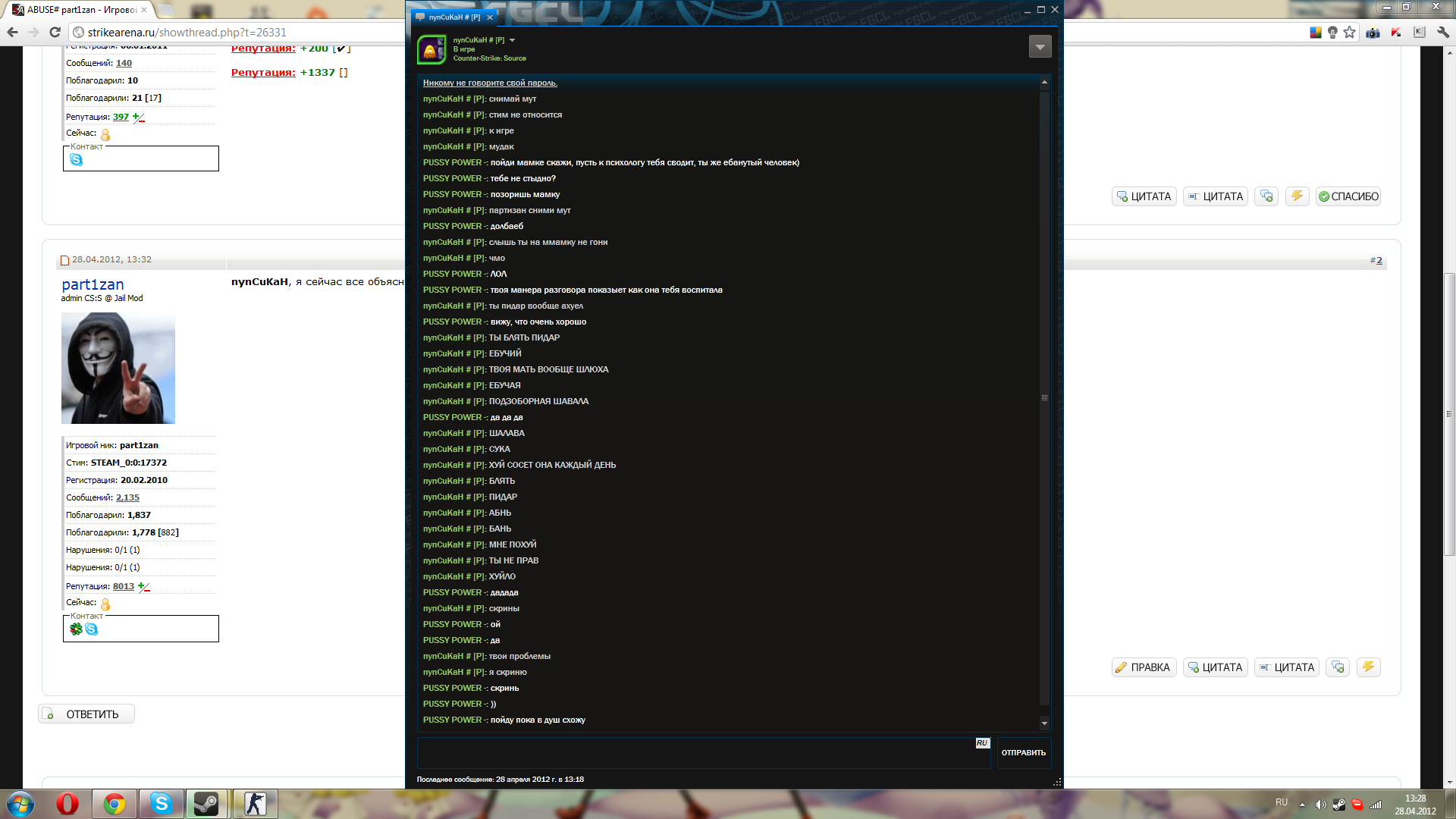Click the part1zan Anonymous mask avatar
The height and width of the screenshot is (819, 1456).
coord(118,368)
